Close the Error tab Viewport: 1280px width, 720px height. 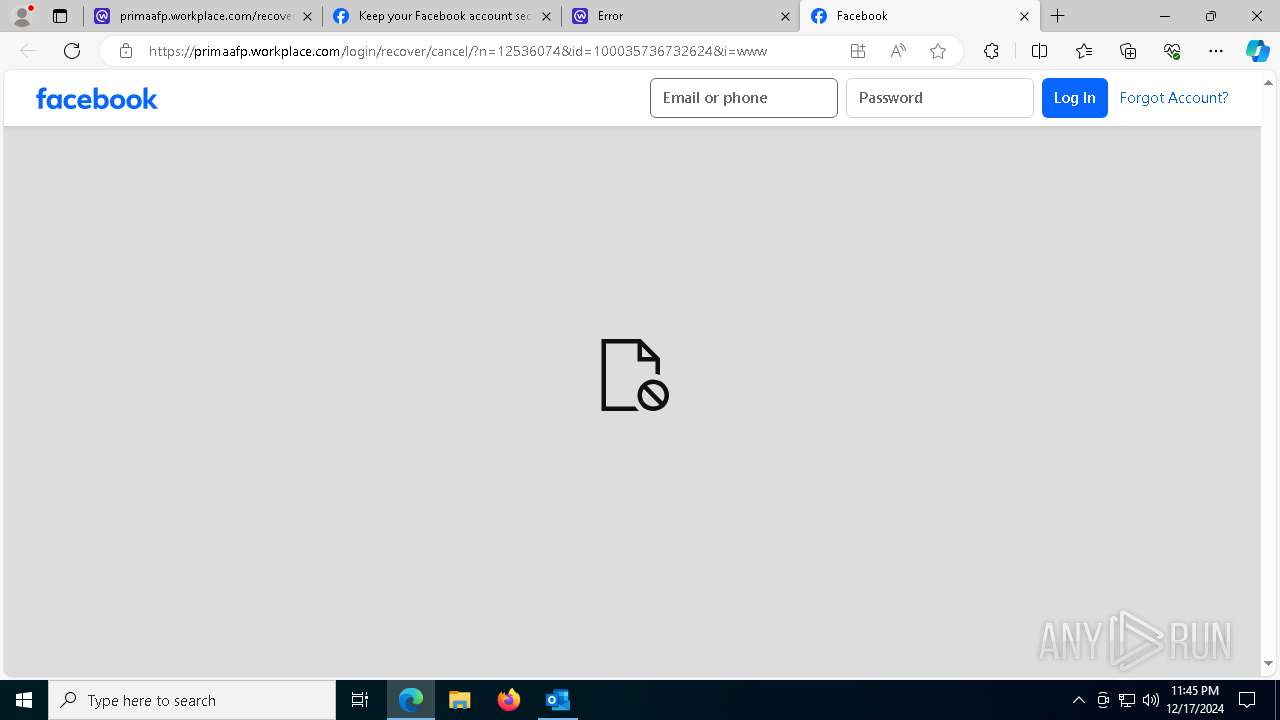[x=785, y=16]
